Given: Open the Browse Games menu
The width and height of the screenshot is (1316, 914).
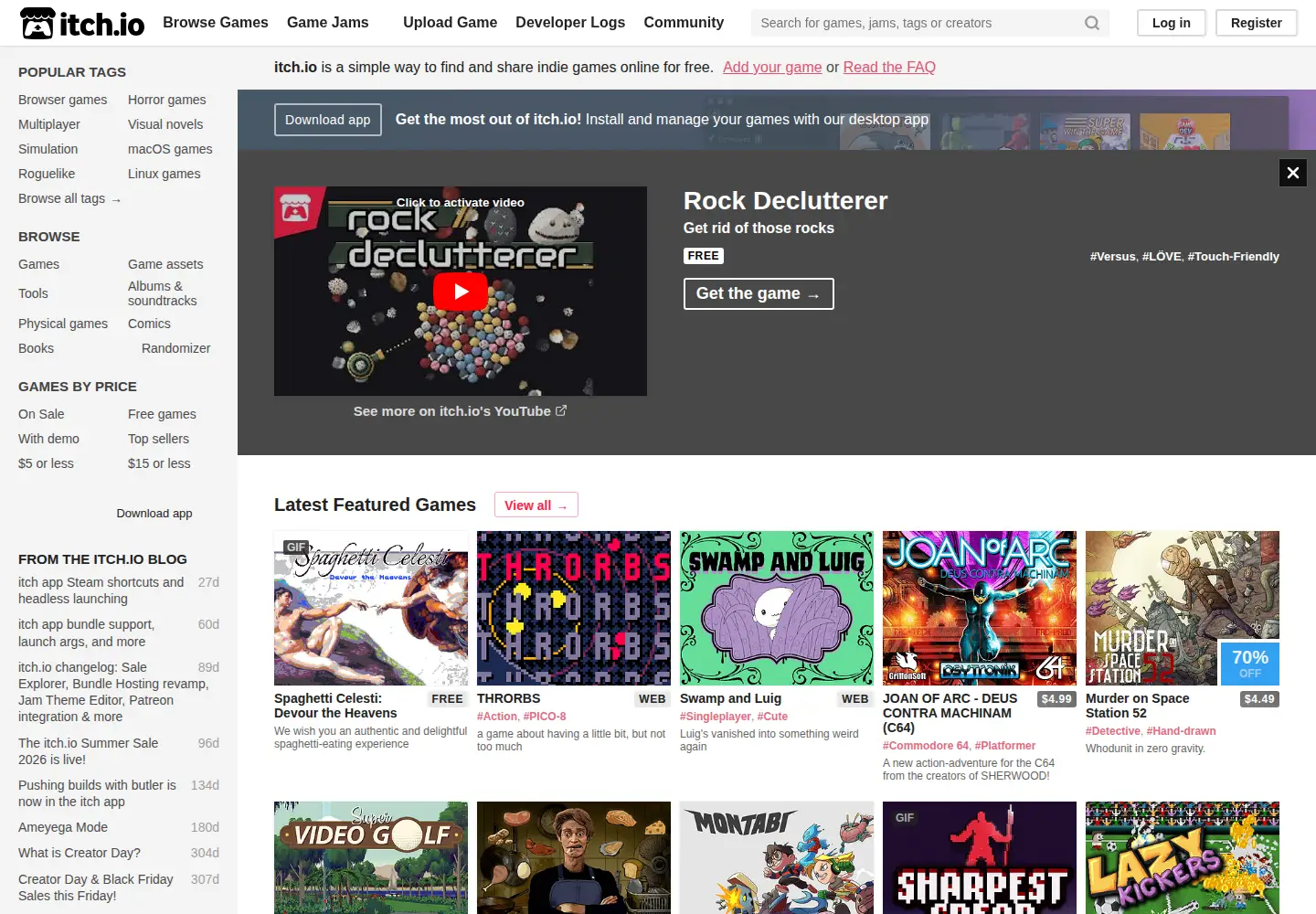Looking at the screenshot, I should pos(216,23).
